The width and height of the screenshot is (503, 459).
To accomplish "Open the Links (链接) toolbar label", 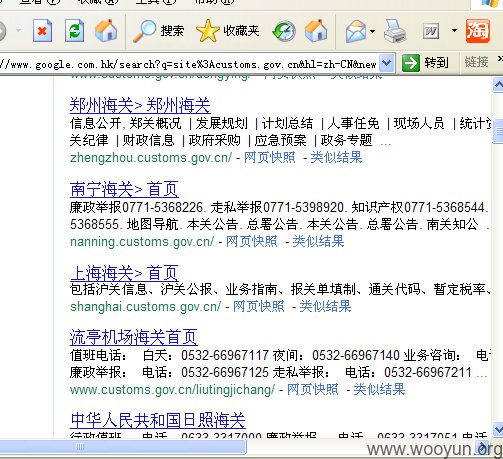I will tap(476, 62).
